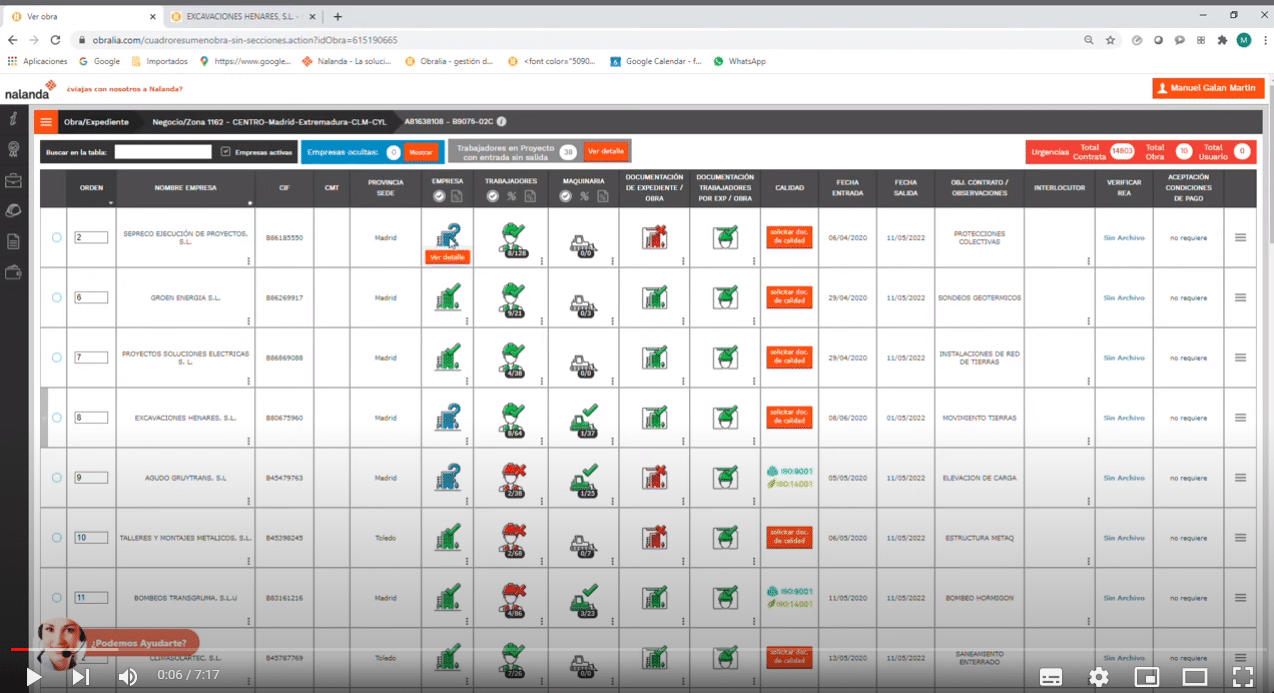Expand options dots in GROEN ENERGIA name cell
Image resolution: width=1274 pixels, height=693 pixels.
249,321
